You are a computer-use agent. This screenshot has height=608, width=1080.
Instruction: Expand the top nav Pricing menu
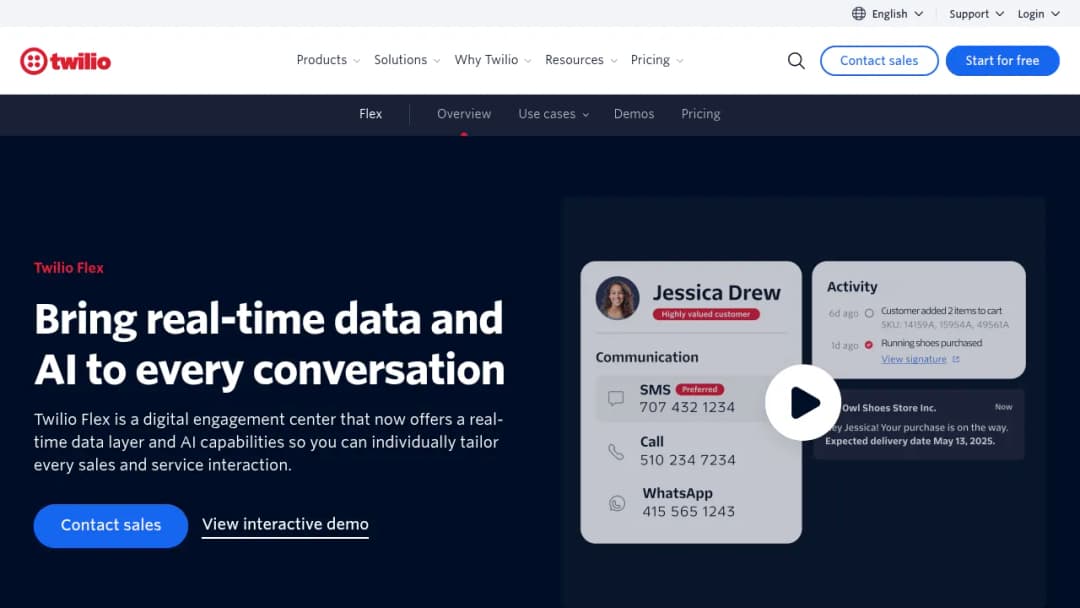pyautogui.click(x=656, y=60)
